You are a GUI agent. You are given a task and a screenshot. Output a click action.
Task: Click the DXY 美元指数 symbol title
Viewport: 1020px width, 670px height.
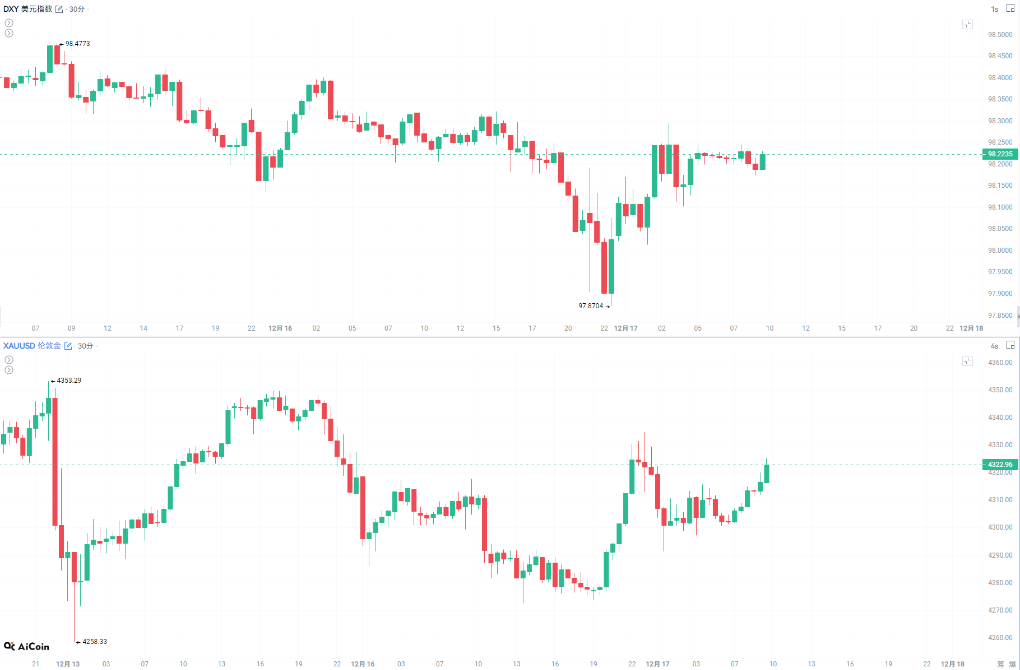26,9
